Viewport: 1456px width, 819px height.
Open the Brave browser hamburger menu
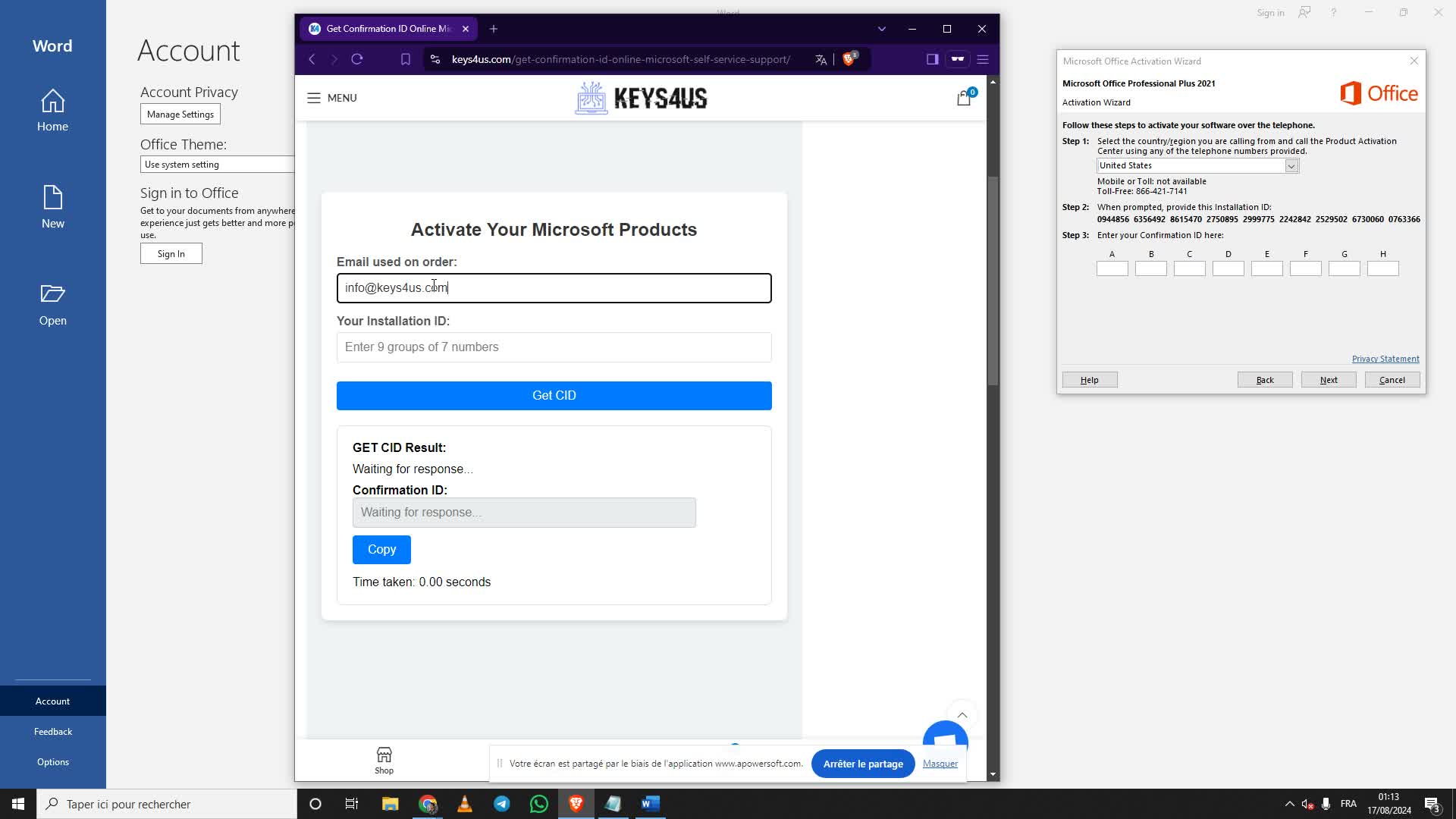coord(983,59)
